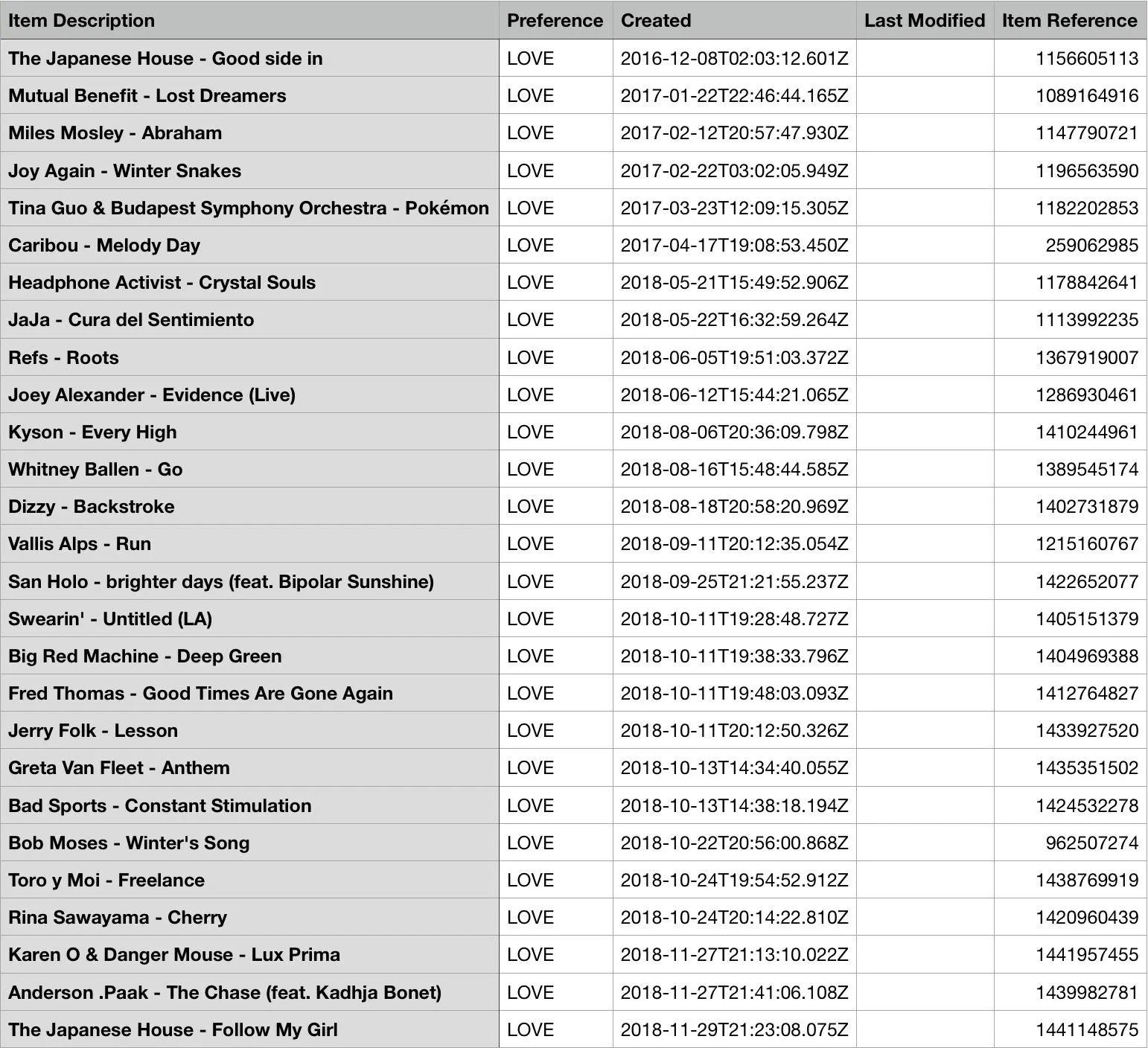Click created date 2018-11-29T21:23:08.075Z
The height and width of the screenshot is (1048, 1148).
(x=734, y=1029)
